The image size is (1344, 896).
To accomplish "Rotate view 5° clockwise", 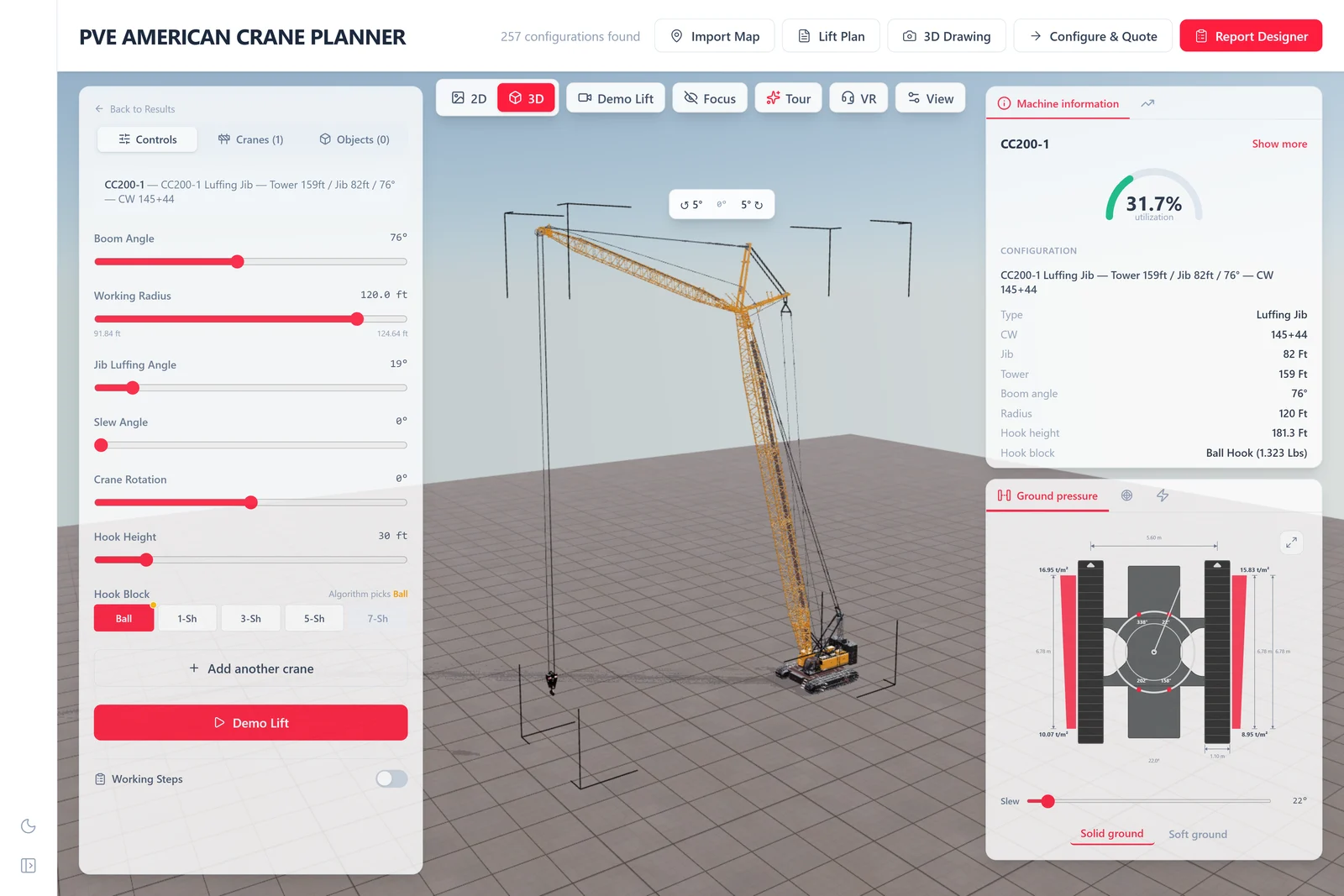I will (752, 205).
